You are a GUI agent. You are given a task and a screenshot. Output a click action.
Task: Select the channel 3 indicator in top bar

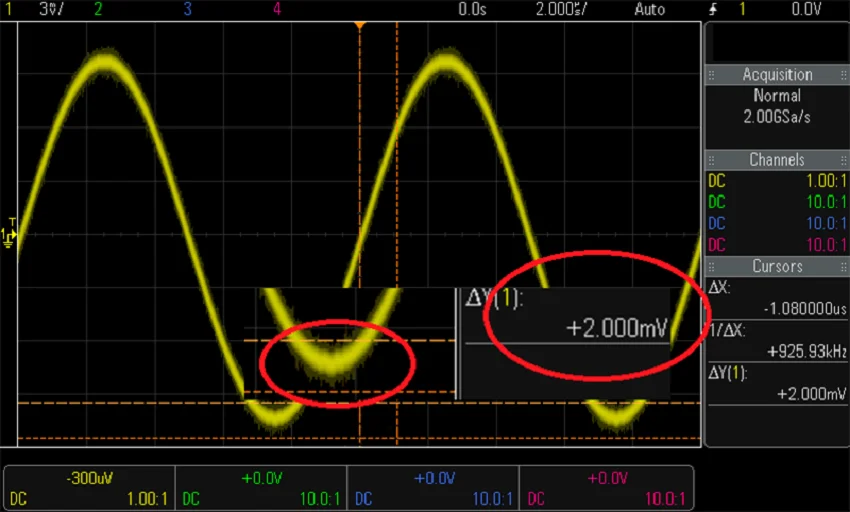(187, 9)
